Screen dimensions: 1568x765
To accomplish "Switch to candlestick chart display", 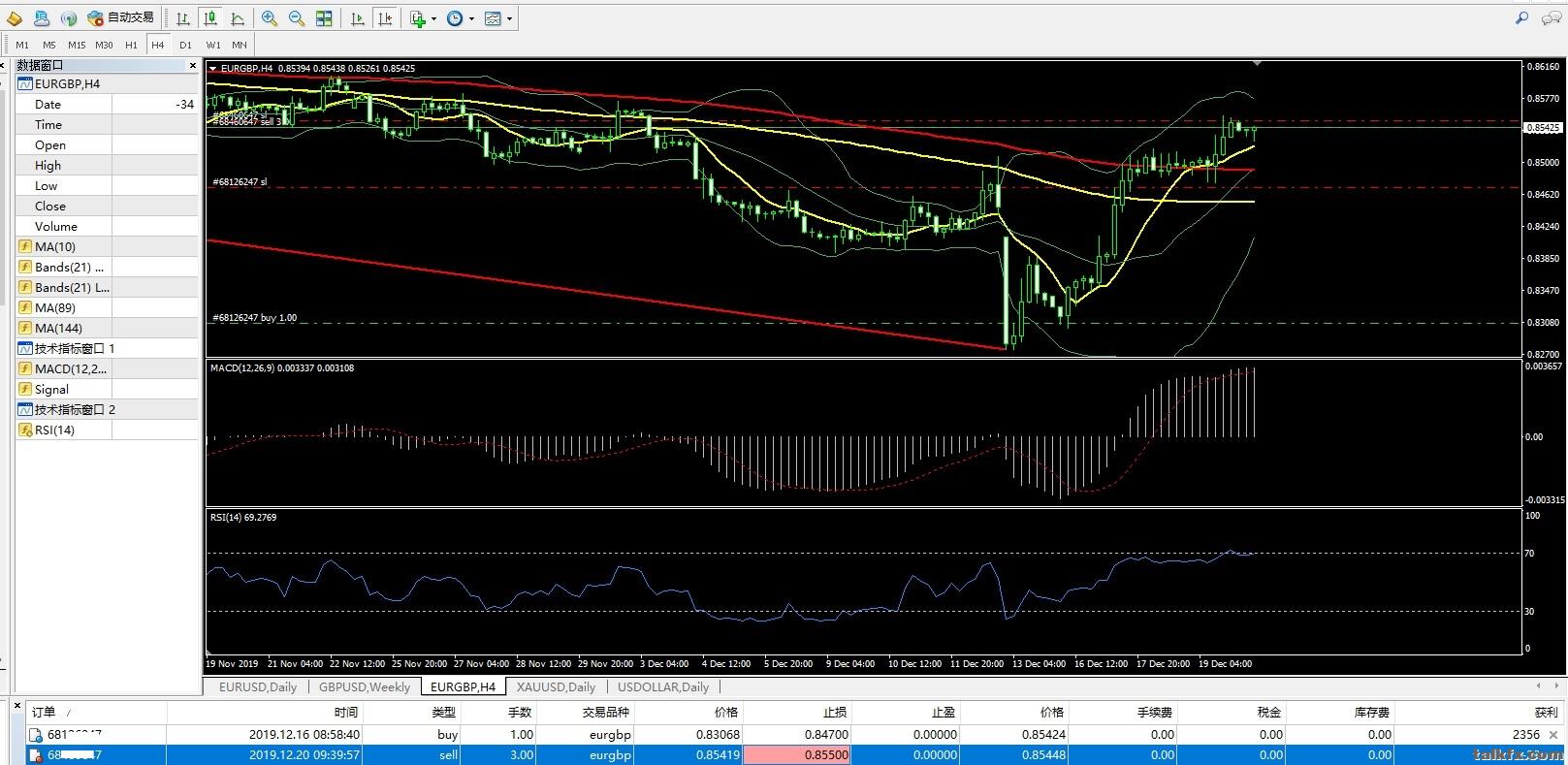I will click(x=209, y=17).
